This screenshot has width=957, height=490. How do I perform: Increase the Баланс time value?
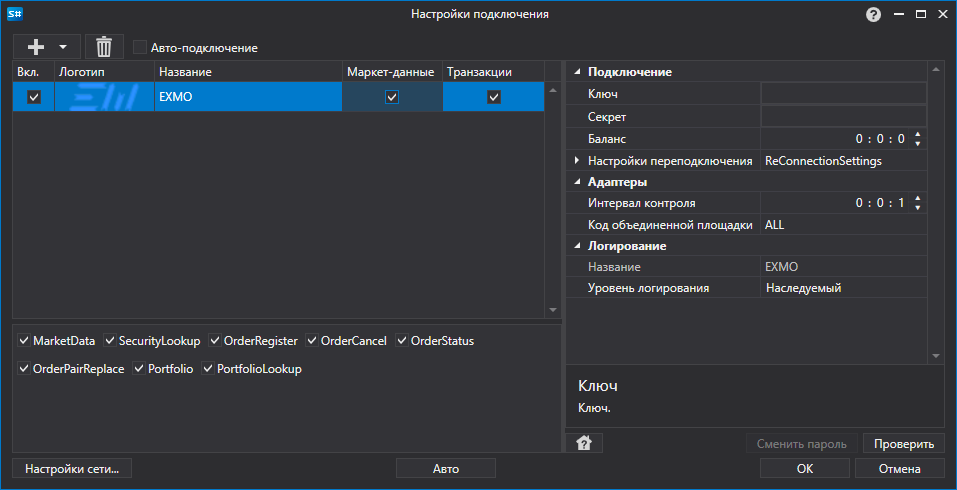pos(917,134)
